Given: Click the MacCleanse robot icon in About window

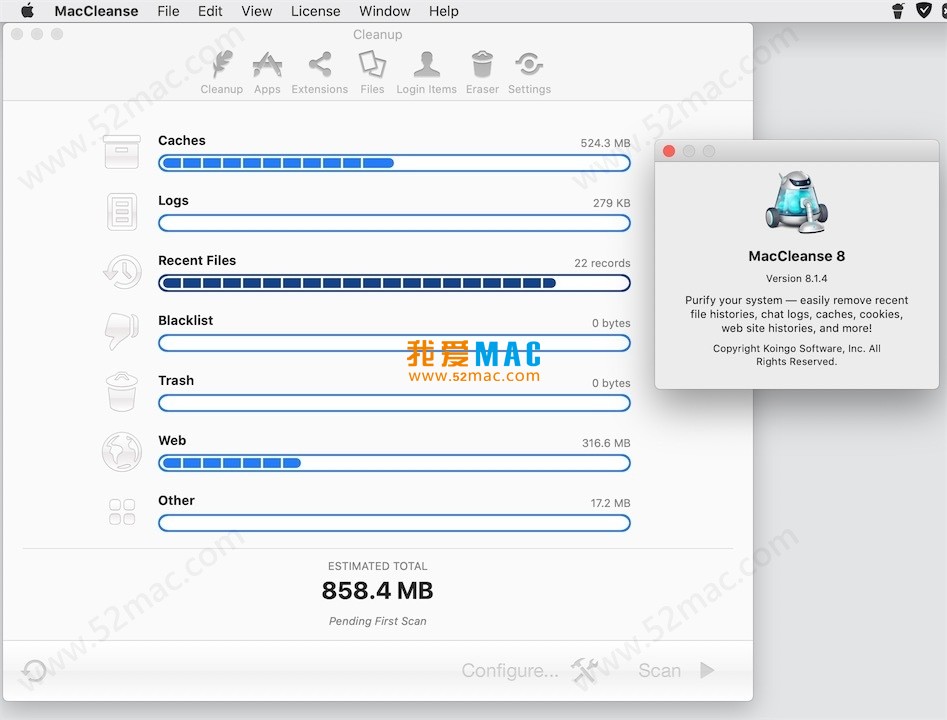Looking at the screenshot, I should [797, 202].
